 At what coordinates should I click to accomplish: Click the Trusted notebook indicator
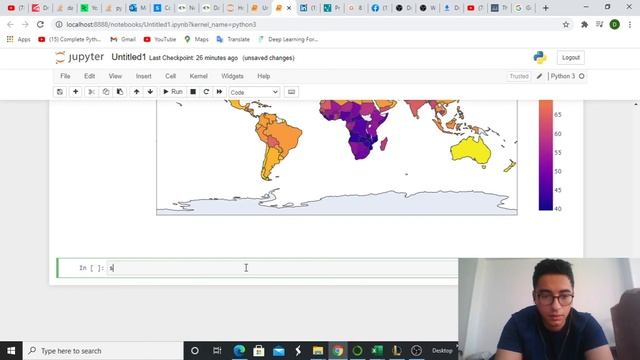coord(519,76)
